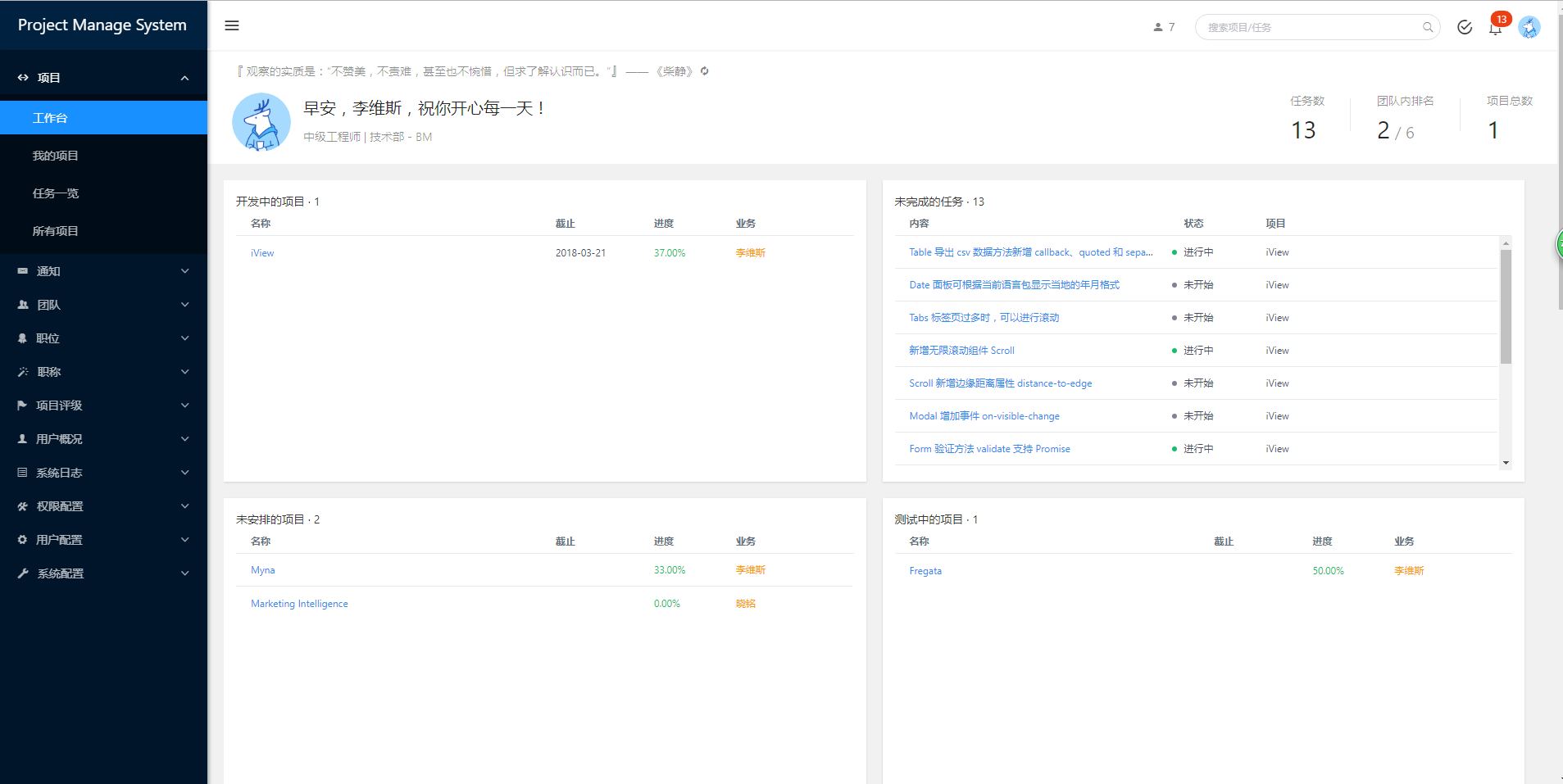Toggle the hamburger sidebar menu icon

(x=232, y=25)
